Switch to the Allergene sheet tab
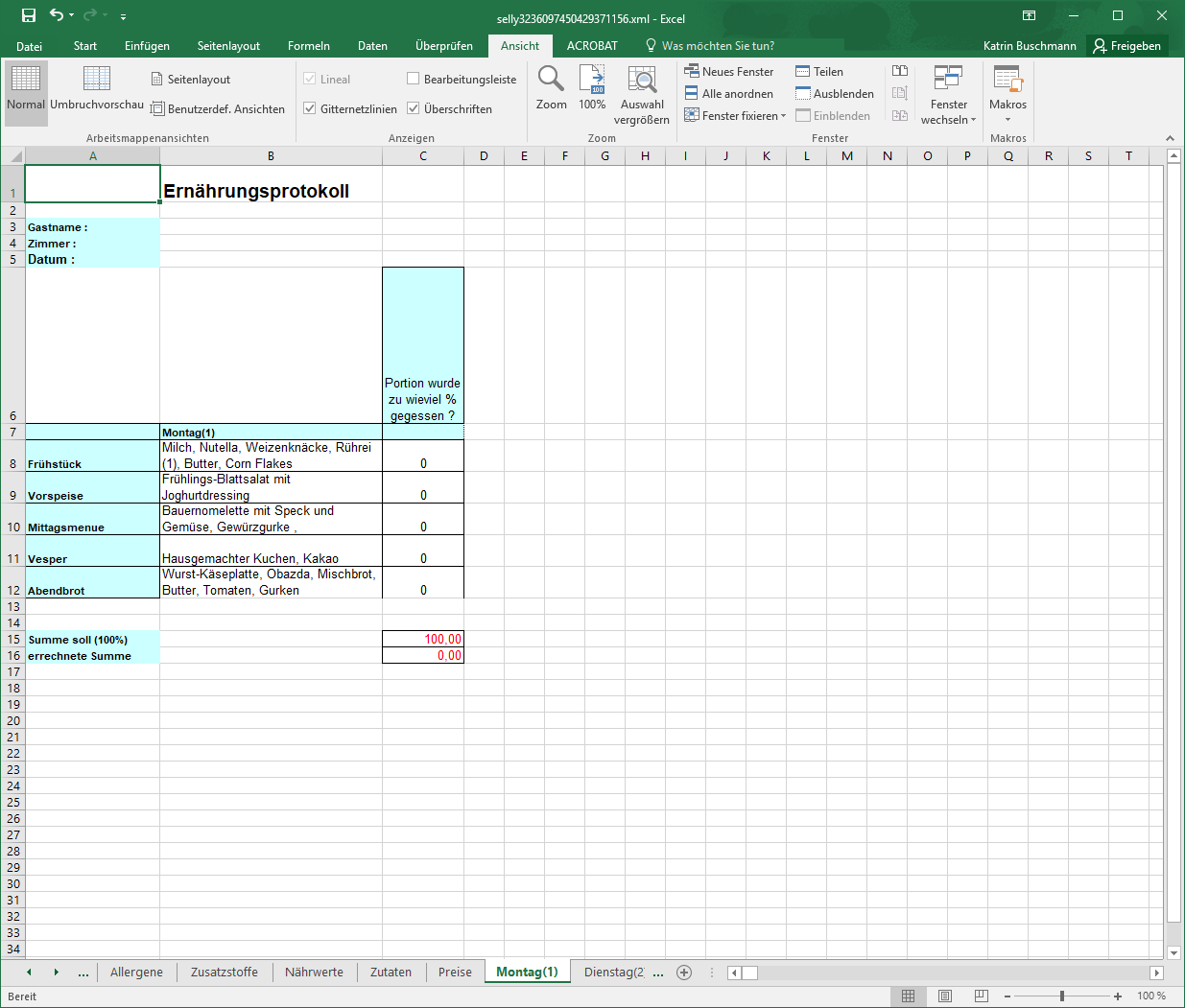The height and width of the screenshot is (1008, 1185). coord(136,973)
